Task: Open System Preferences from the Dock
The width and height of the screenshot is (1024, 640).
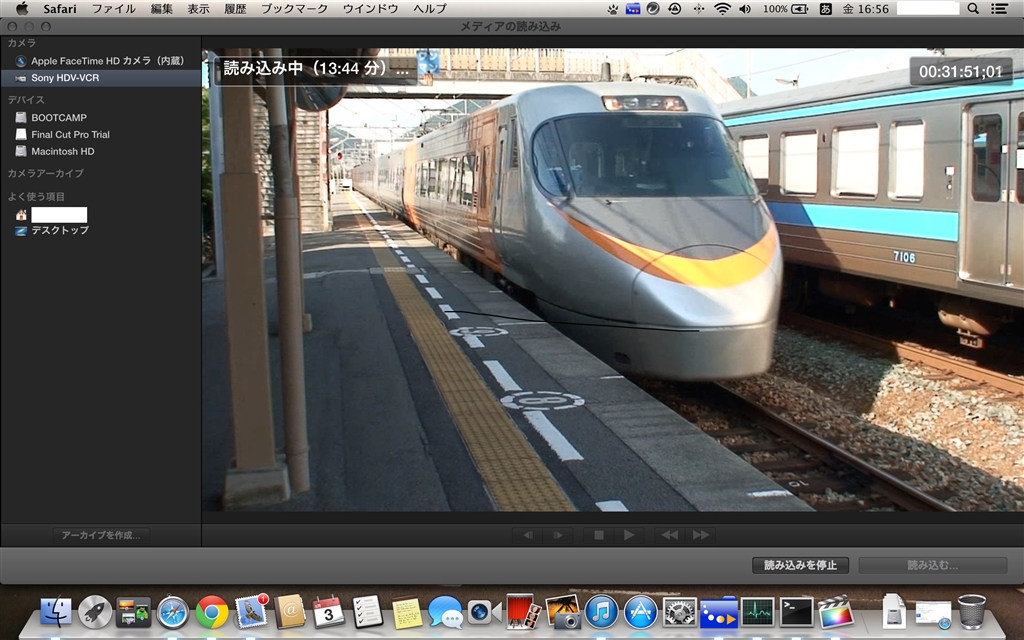Action: click(x=679, y=613)
